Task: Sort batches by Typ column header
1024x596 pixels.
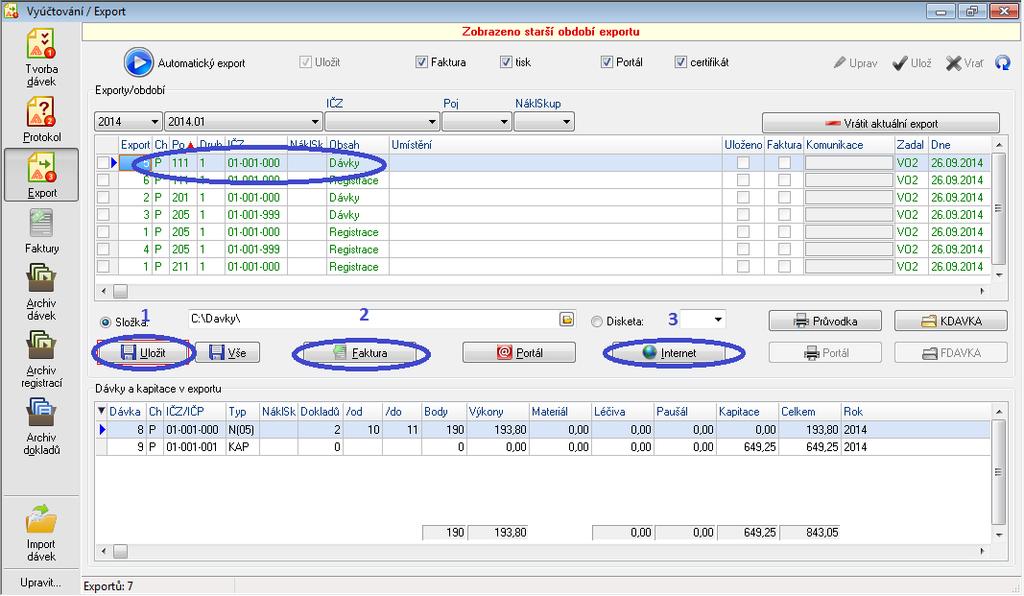Action: click(242, 411)
